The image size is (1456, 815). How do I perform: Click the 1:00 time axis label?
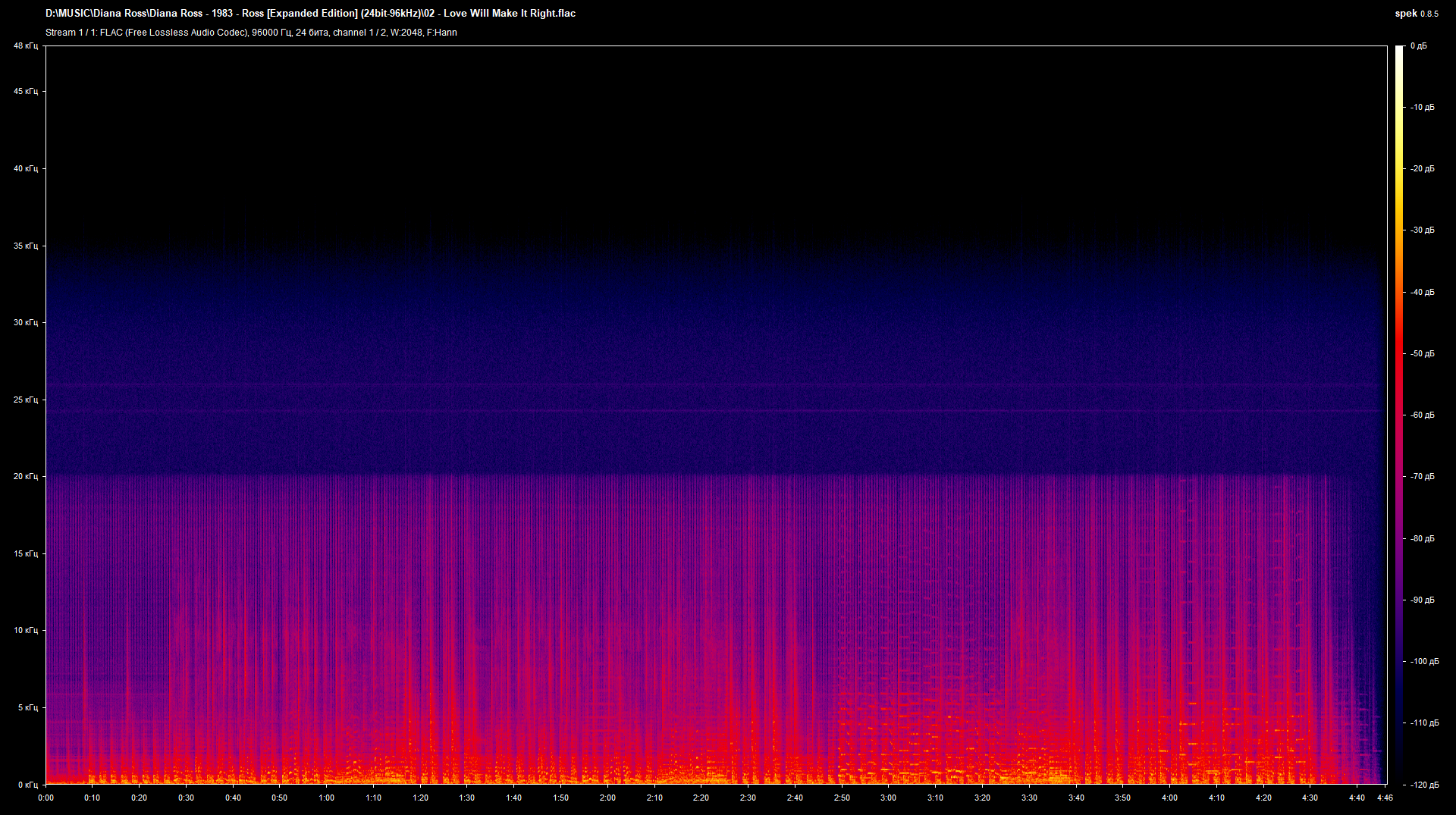pyautogui.click(x=327, y=798)
